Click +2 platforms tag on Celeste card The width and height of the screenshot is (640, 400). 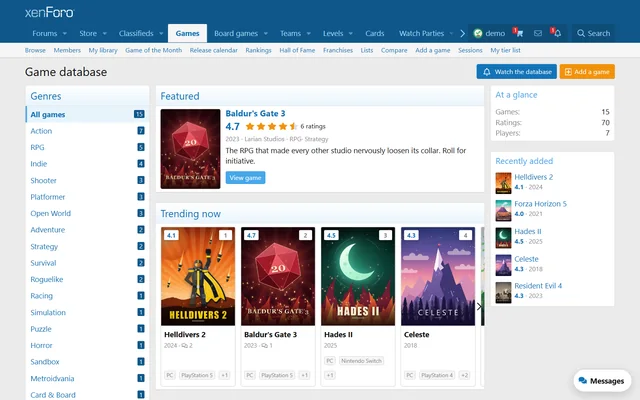pos(464,375)
